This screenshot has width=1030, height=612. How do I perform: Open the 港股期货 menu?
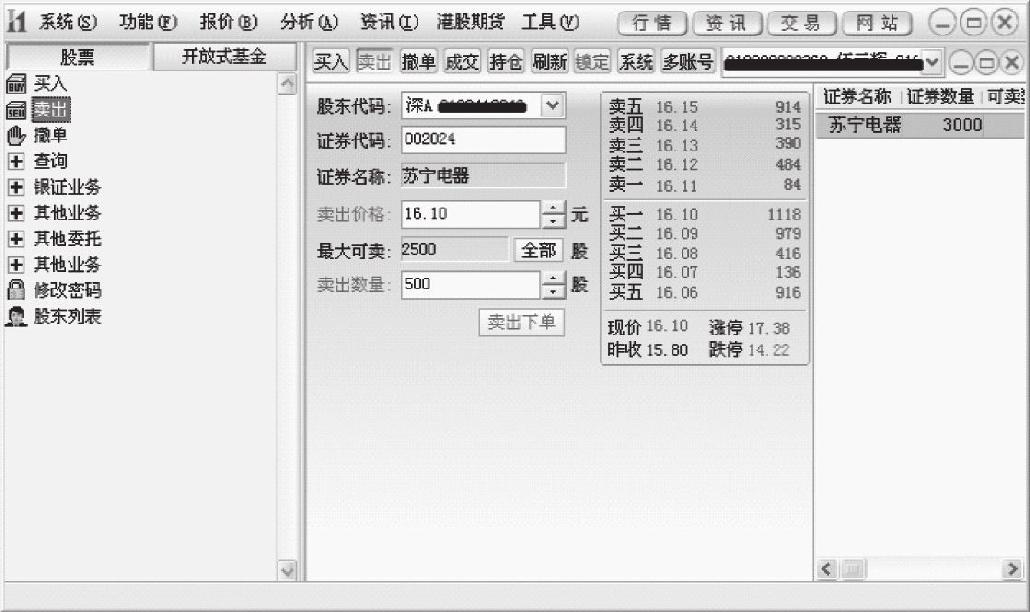pos(470,22)
